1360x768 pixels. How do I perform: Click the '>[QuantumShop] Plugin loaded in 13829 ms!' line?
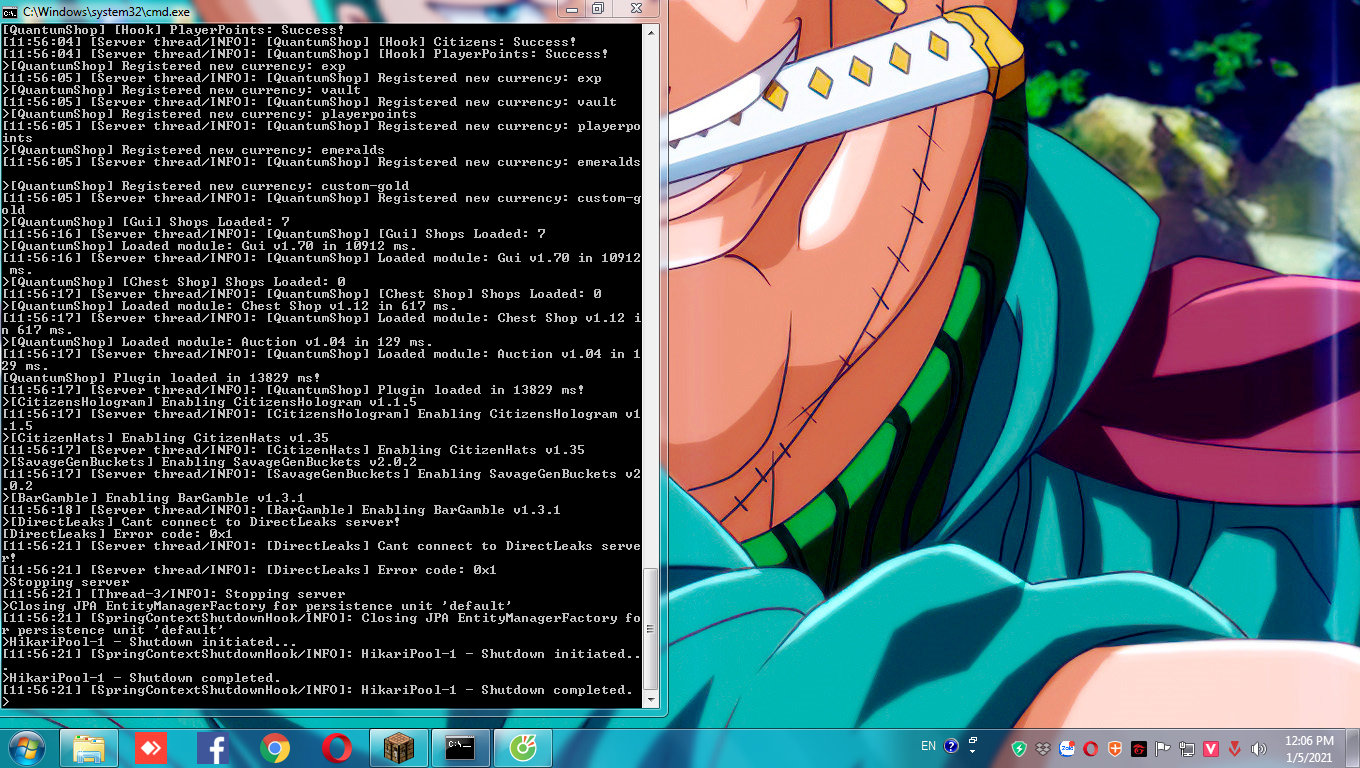tap(162, 378)
